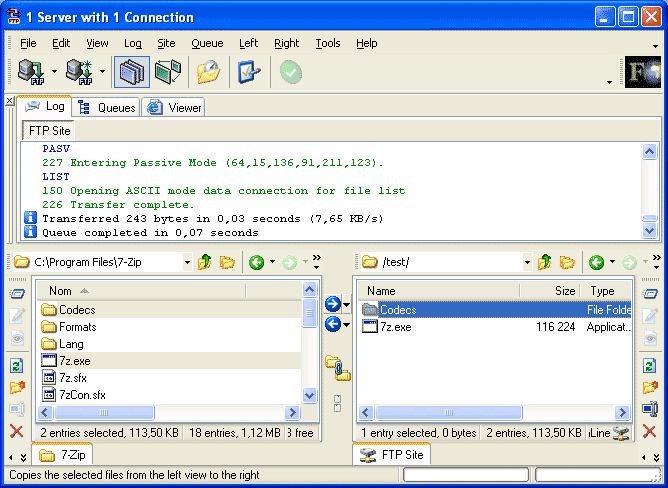The height and width of the screenshot is (488, 668).
Task: Select the Lang folder in the left pane
Action: [62, 344]
